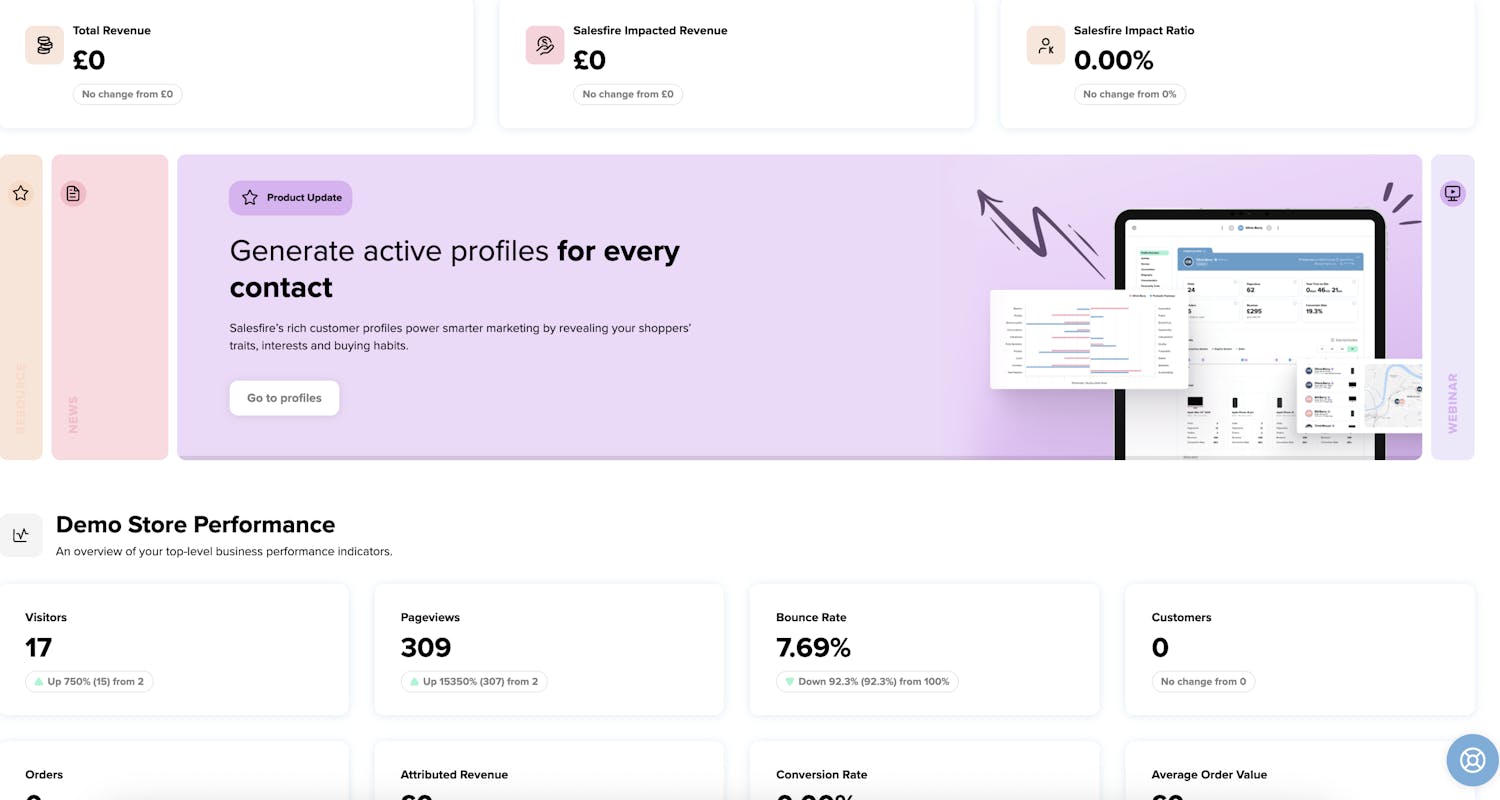The image size is (1500, 800).
Task: Click the Bounce Rate Down 92.3% badge
Action: [x=866, y=681]
